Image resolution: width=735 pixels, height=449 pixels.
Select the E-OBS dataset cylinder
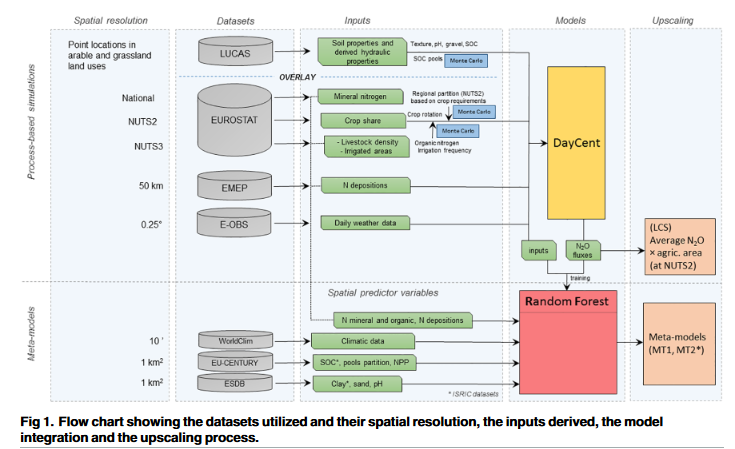tap(234, 223)
